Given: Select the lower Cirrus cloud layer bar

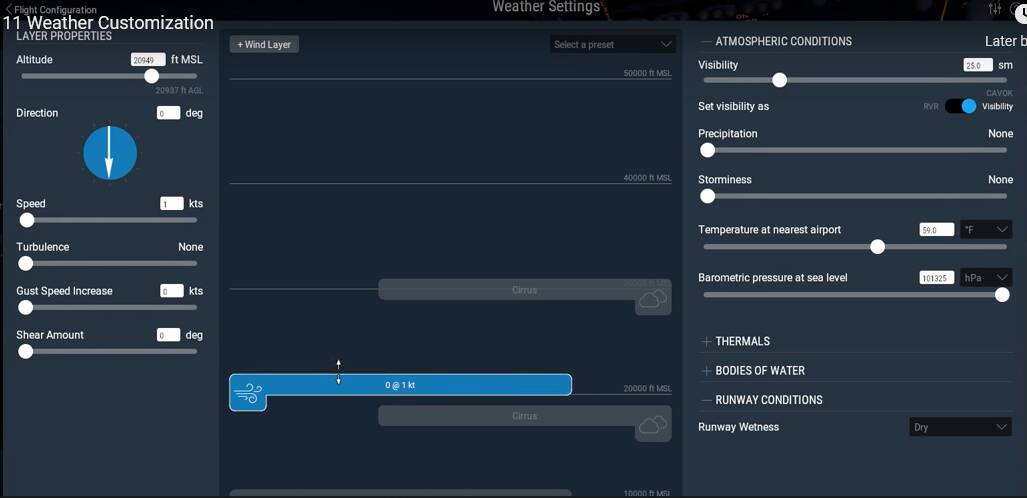Looking at the screenshot, I should pyautogui.click(x=525, y=415).
